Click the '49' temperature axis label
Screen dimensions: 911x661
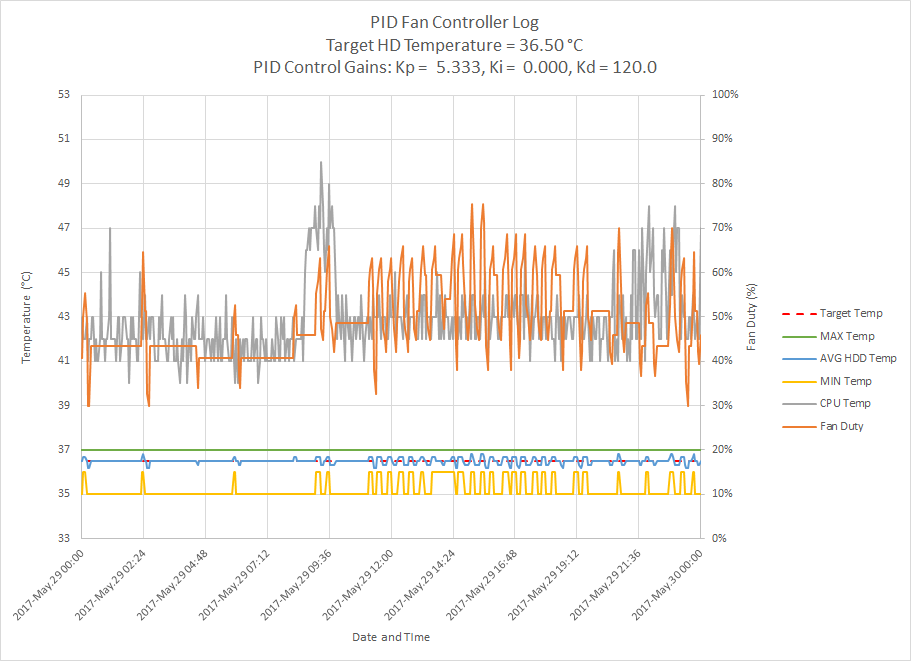pyautogui.click(x=64, y=183)
